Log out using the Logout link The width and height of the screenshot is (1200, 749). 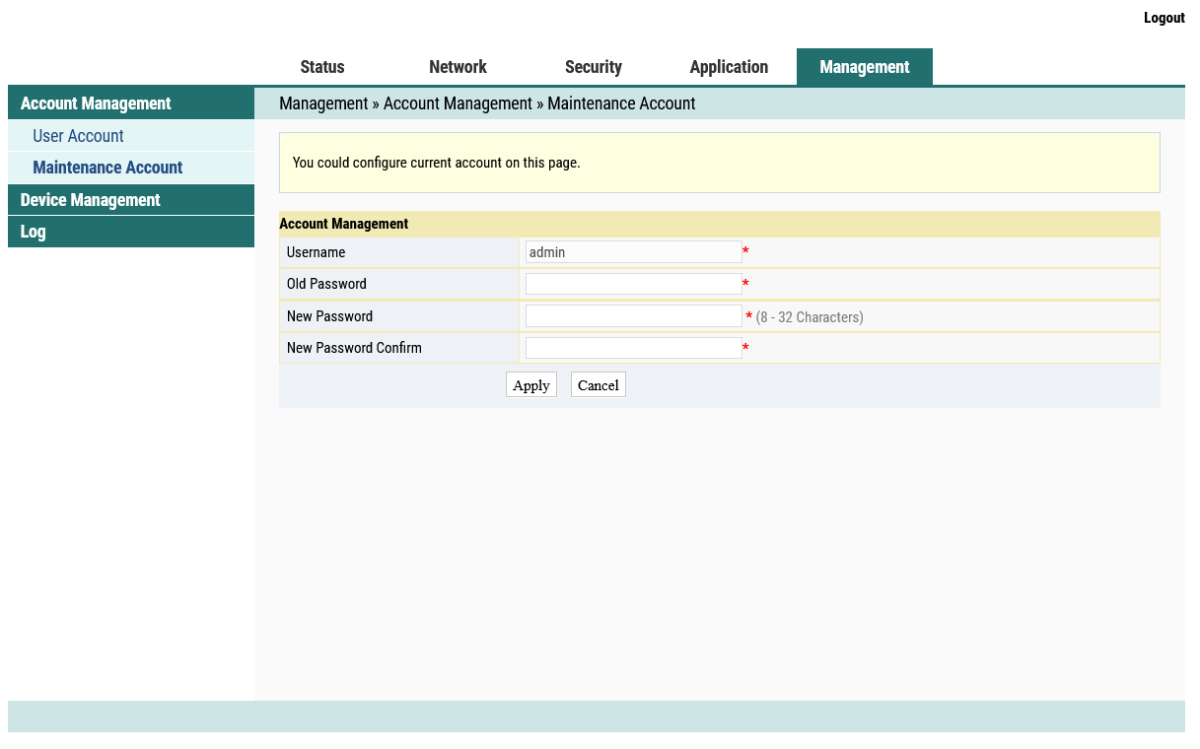tap(1163, 18)
